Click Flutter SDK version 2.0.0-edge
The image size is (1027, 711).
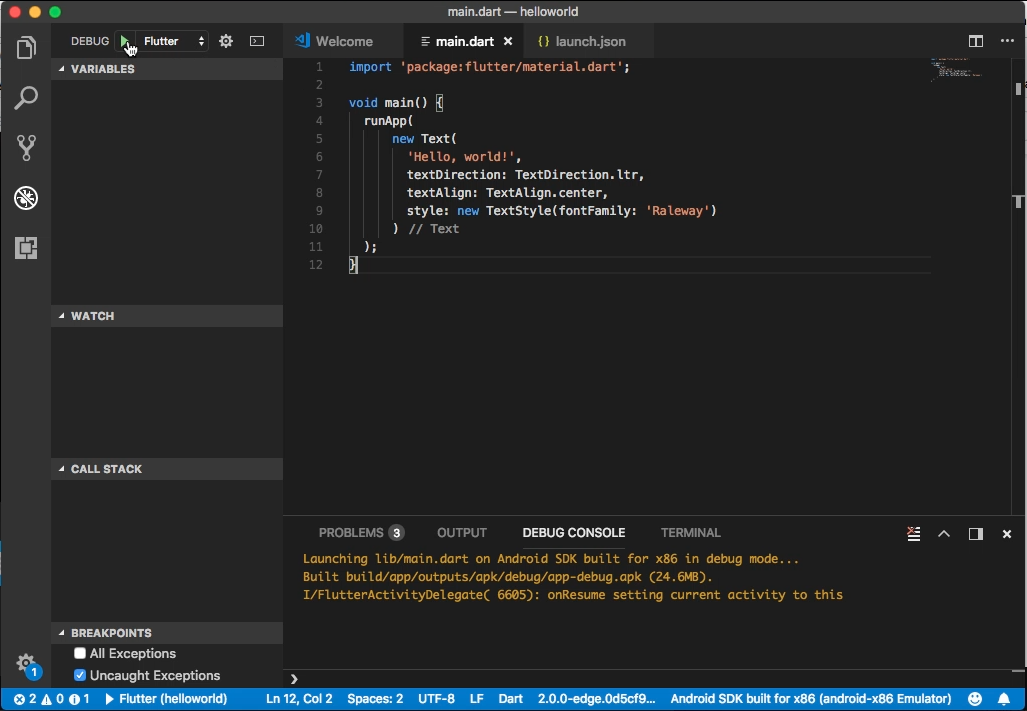596,699
